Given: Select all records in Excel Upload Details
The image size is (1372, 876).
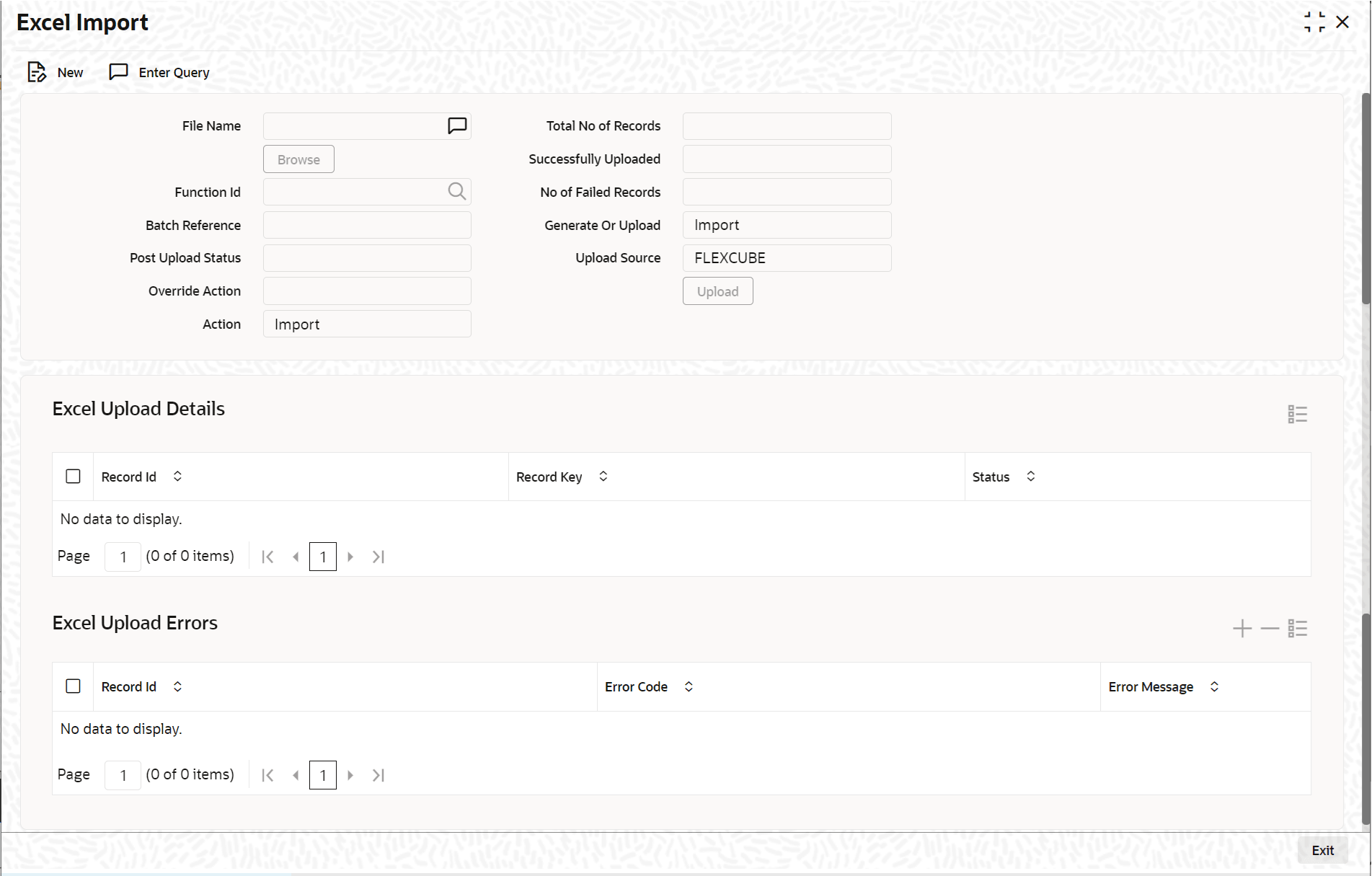Looking at the screenshot, I should [73, 476].
